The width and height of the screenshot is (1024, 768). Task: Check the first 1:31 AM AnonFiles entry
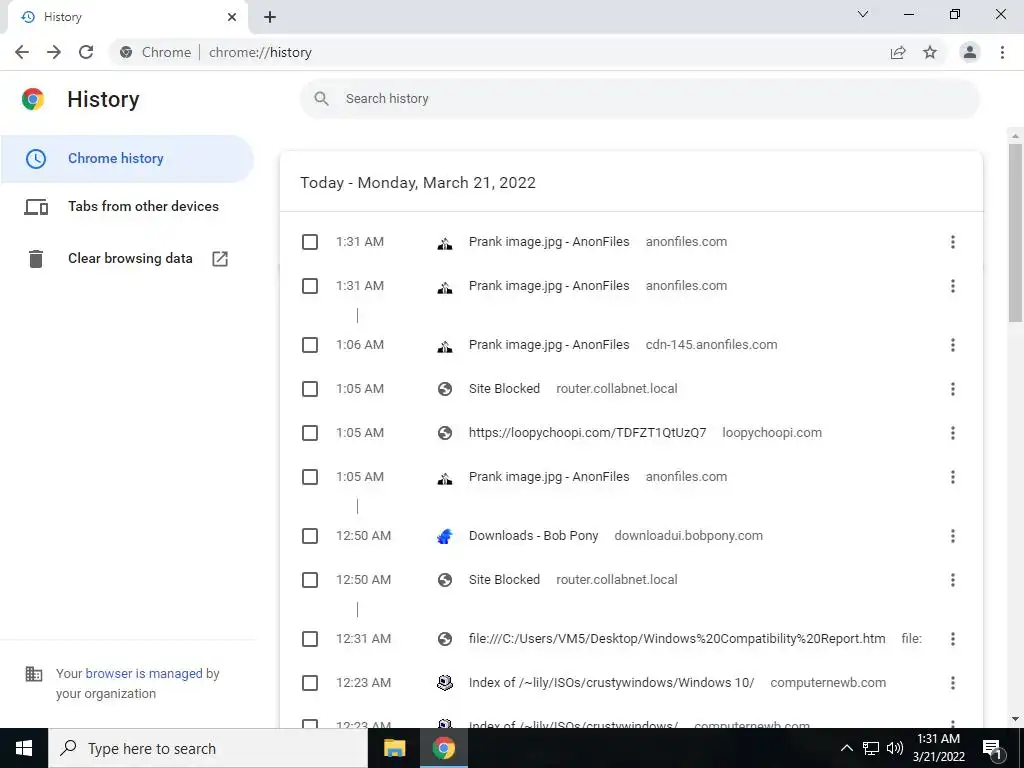click(x=310, y=242)
